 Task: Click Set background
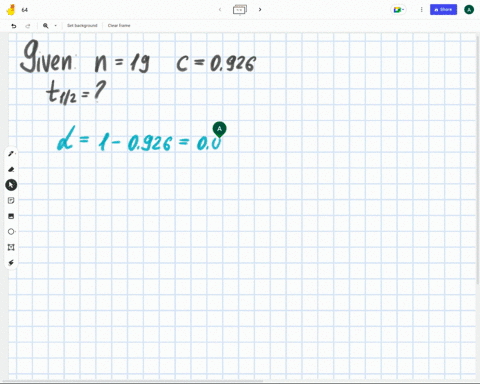[x=82, y=26]
